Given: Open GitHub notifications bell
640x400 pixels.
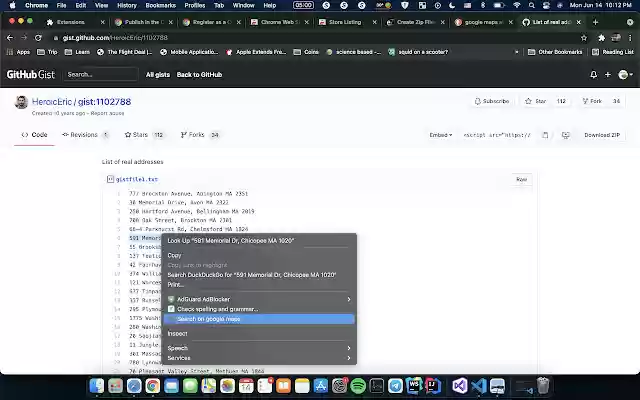Looking at the screenshot, I should pos(593,75).
